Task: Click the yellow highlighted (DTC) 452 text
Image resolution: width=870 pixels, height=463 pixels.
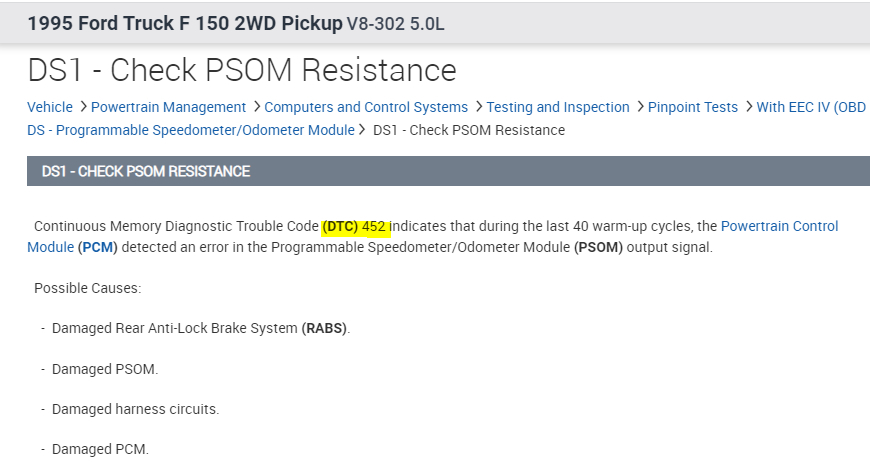Action: click(x=355, y=226)
